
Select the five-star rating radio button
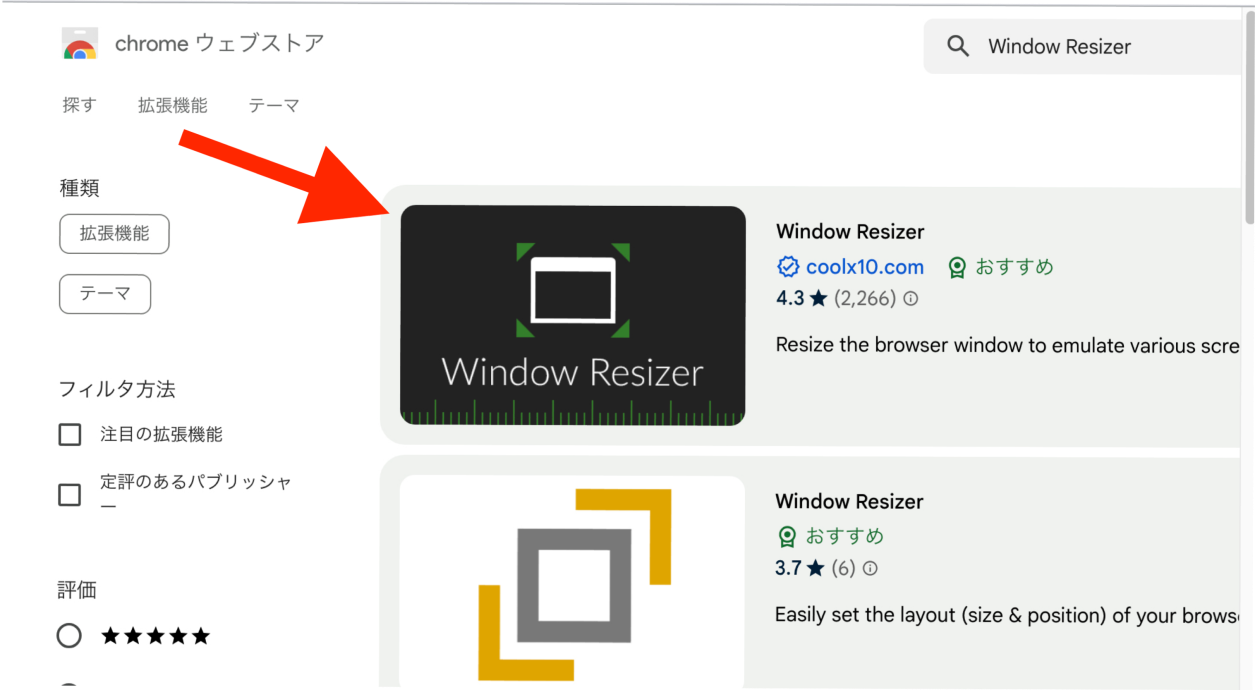[69, 635]
